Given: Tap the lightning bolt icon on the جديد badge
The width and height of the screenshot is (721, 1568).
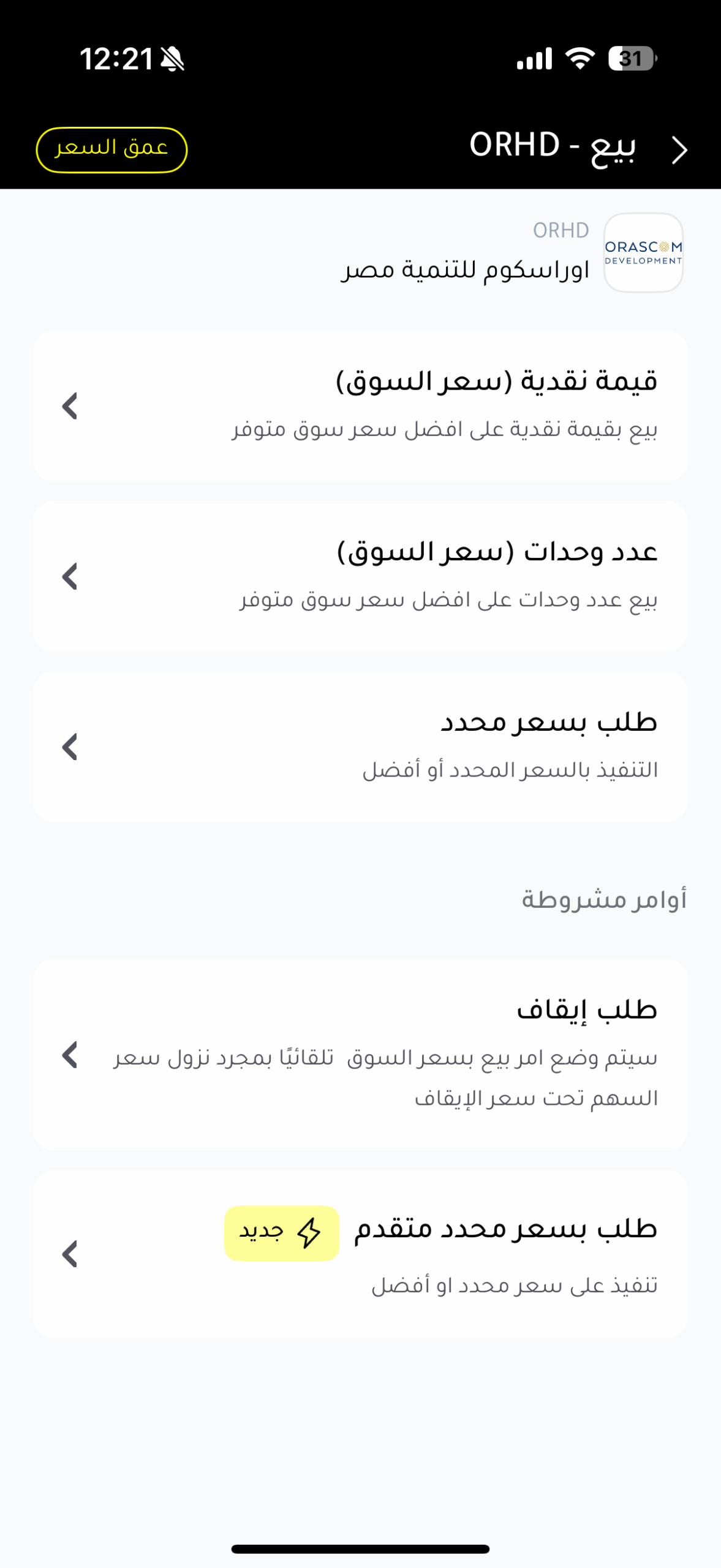Looking at the screenshot, I should [309, 1233].
